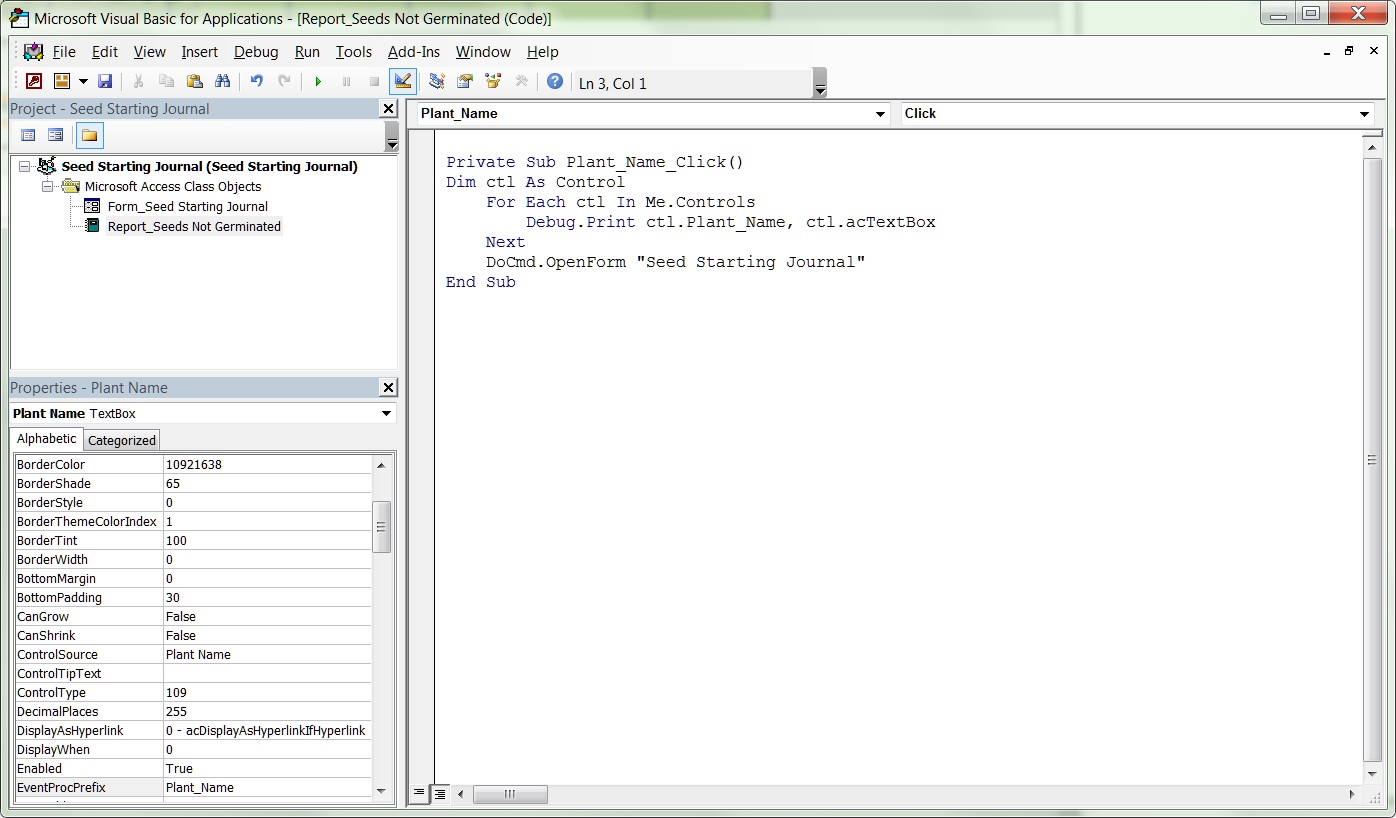This screenshot has height=818, width=1396.
Task: Switch to the Categorized properties tab
Action: (x=122, y=440)
